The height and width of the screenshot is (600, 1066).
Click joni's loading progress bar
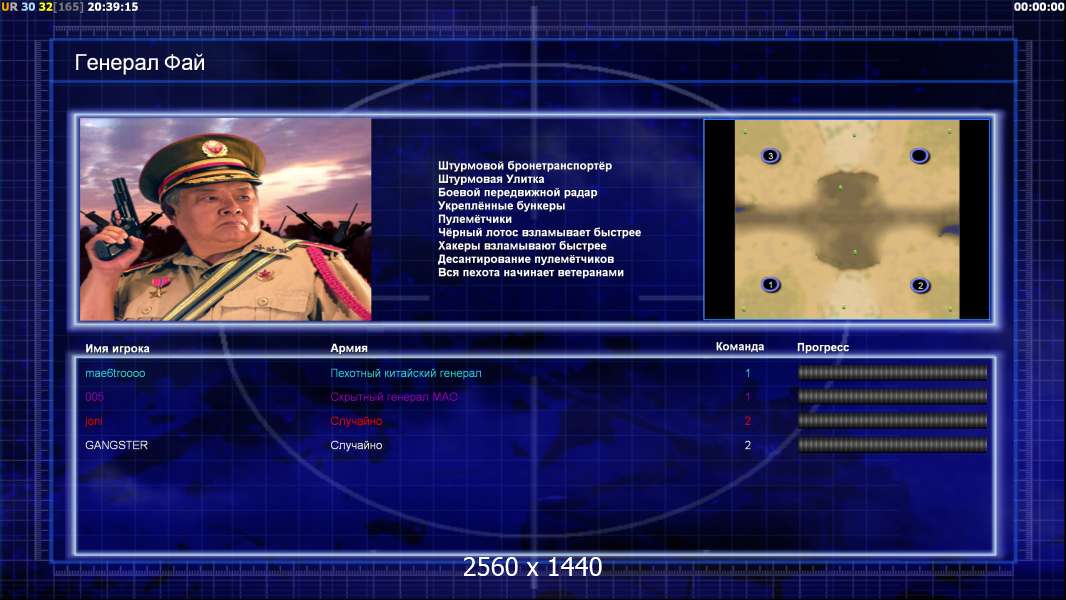[x=893, y=421]
